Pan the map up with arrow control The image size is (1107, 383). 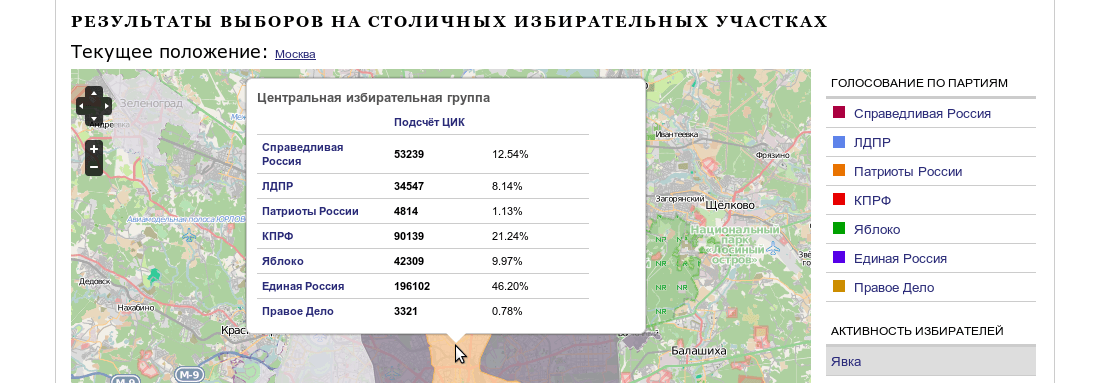[94, 94]
